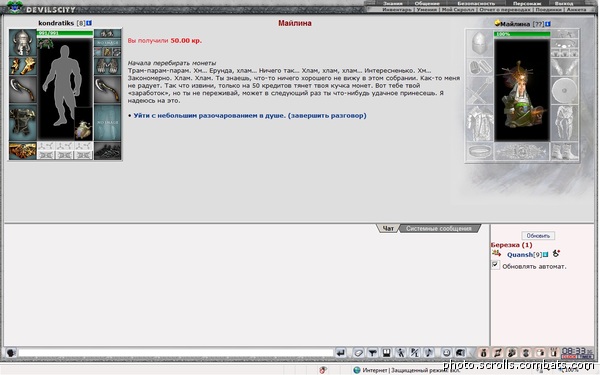Image resolution: width=600 pixels, height=375 pixels.
Task: Click kondratiks' gloves slot
Action: (108, 66)
